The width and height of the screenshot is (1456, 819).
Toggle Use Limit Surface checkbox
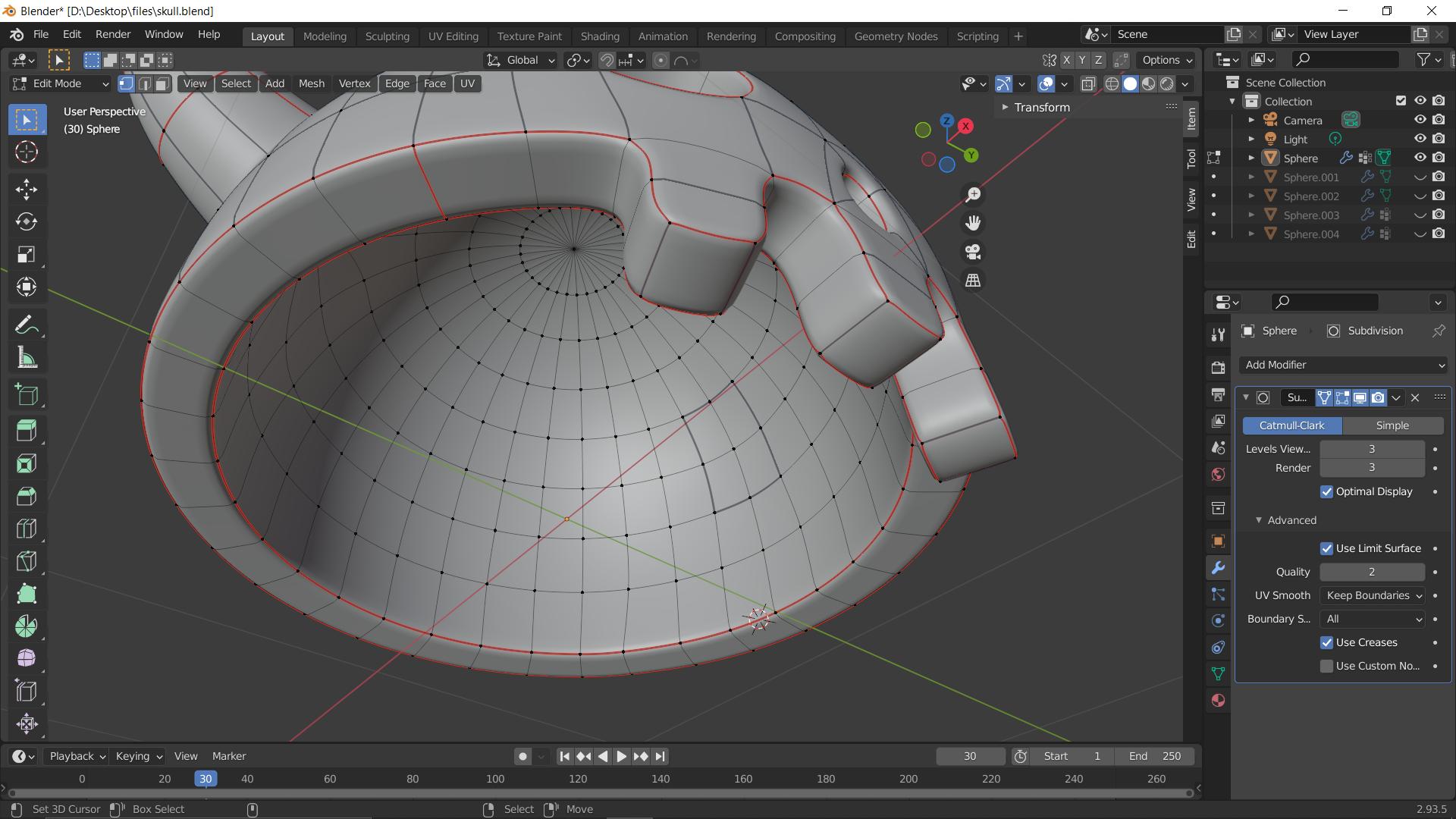[1326, 548]
